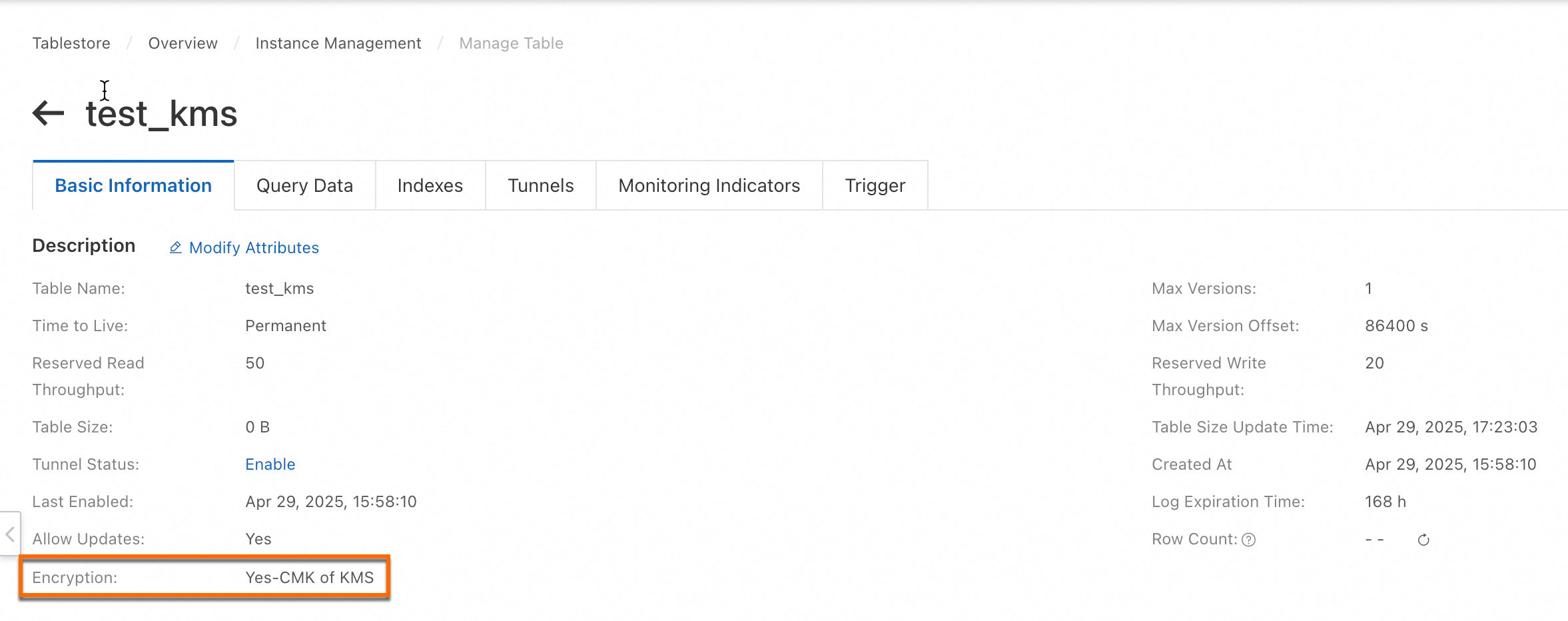Click the Reserved Read Throughput field label
Screen dimensions: 1568x621
89,376
